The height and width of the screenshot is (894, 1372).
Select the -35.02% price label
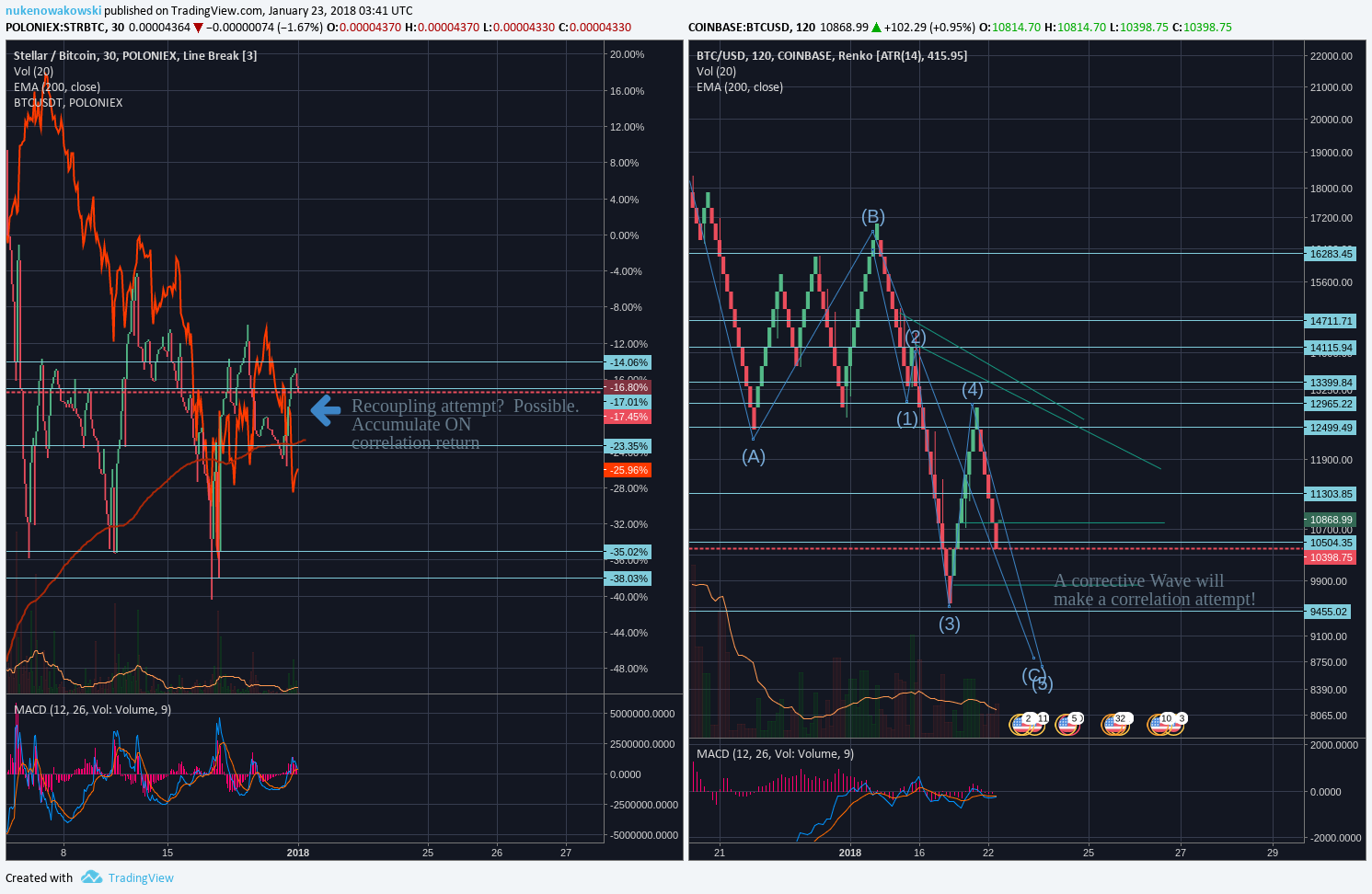click(628, 552)
